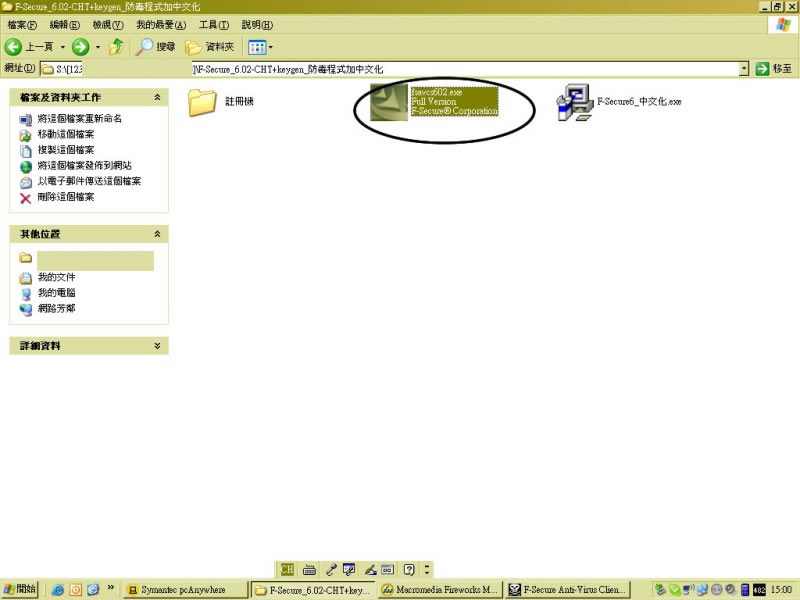Open the Views icon in toolbar
The image size is (800, 600).
(x=257, y=47)
